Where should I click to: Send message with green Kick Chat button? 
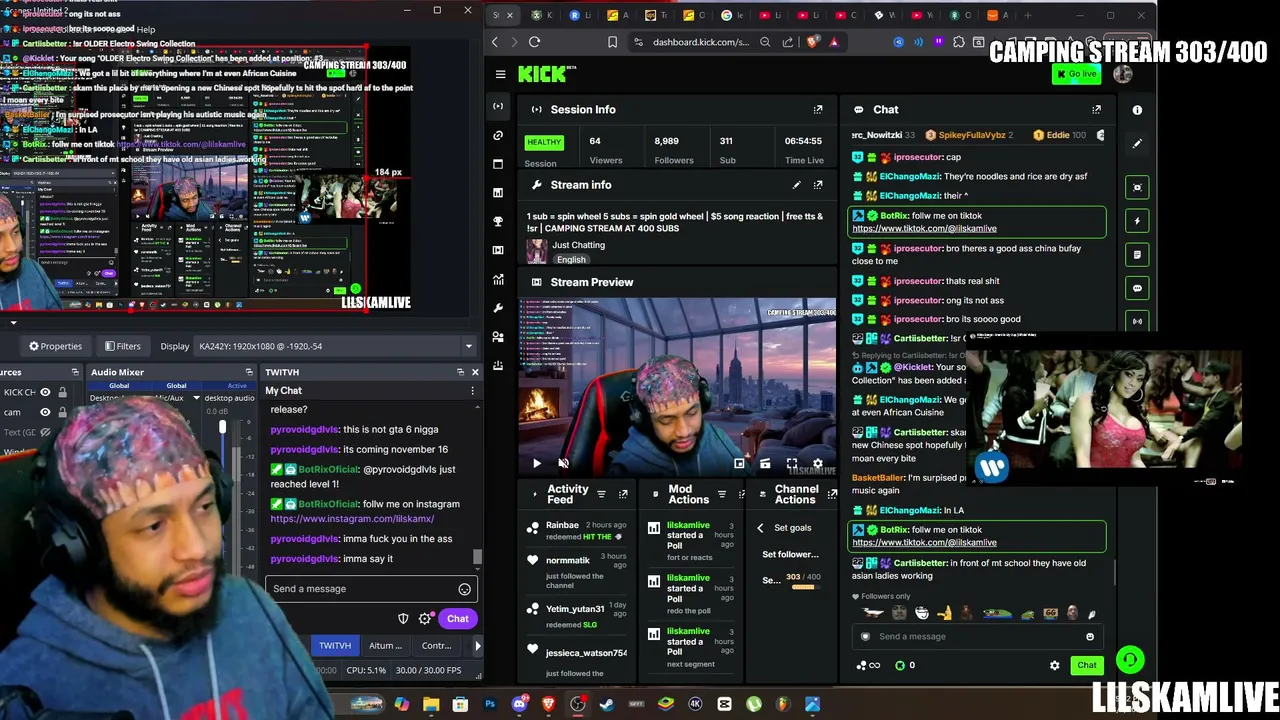[x=1087, y=665]
